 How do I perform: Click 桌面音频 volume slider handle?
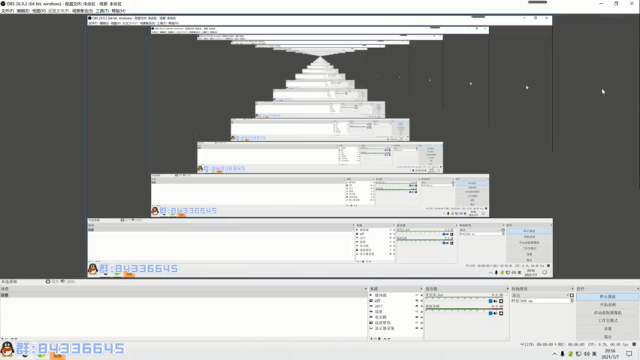(x=491, y=313)
